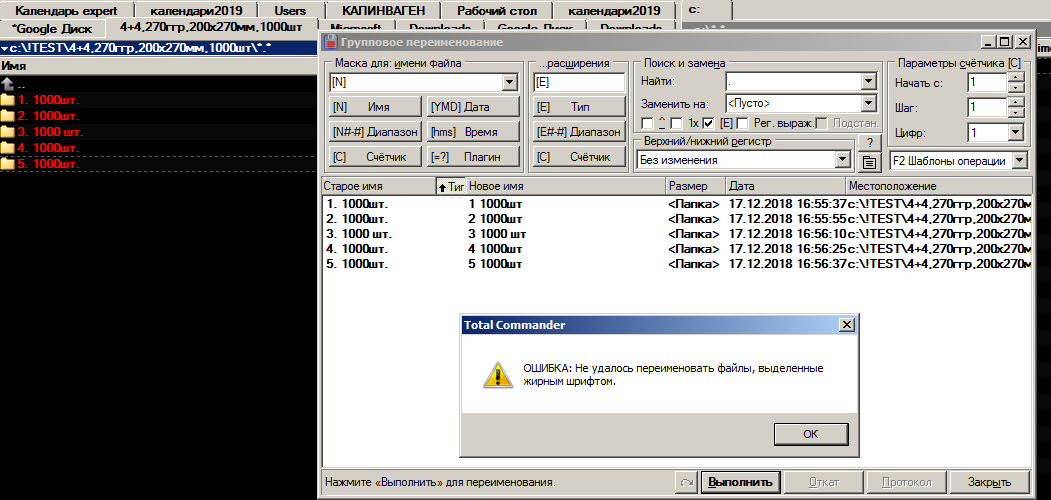
Task: Click the folder icon of '3. 1000 шт.'
Action: pyautogui.click(x=7, y=131)
